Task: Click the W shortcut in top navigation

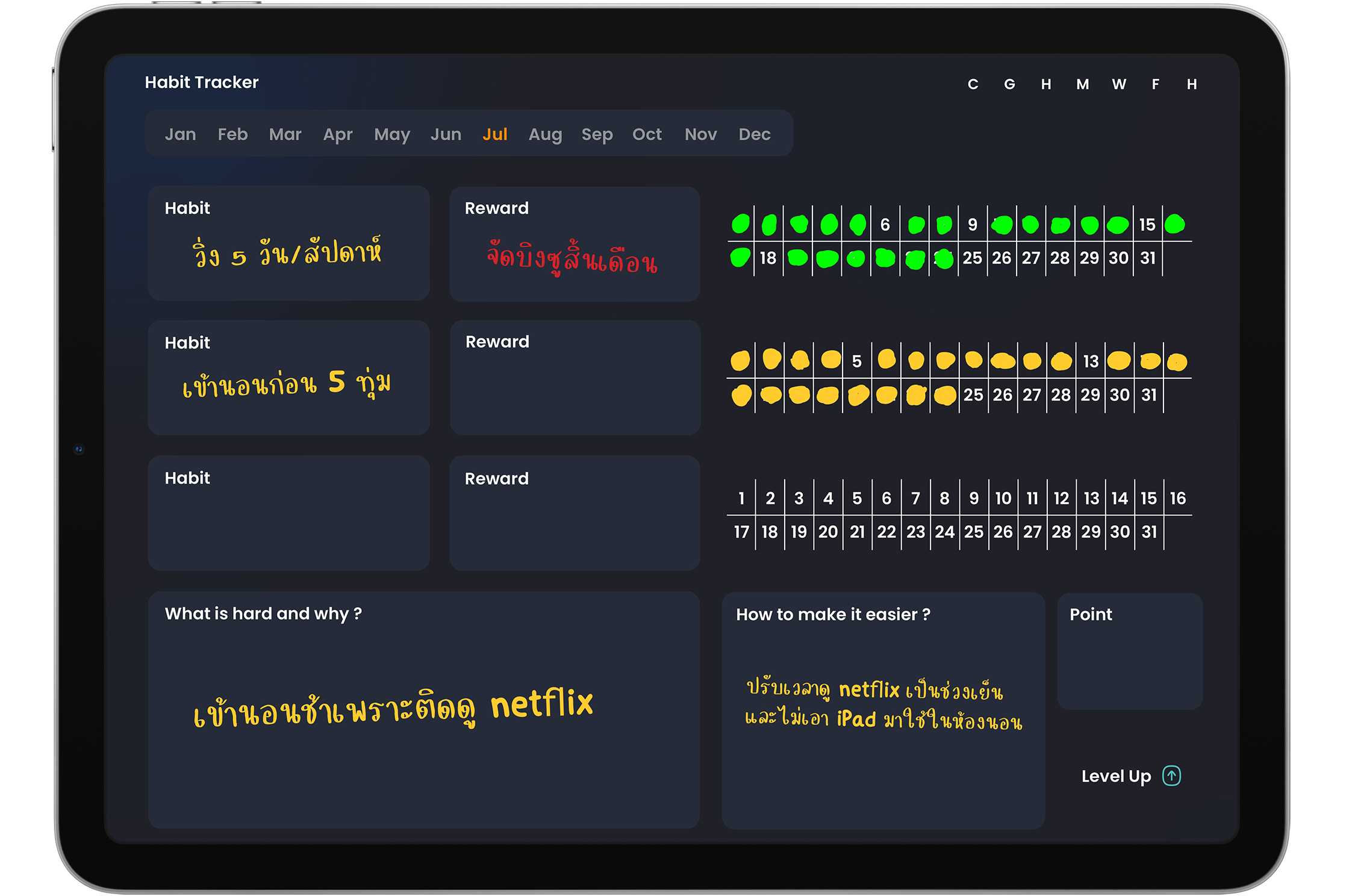Action: (x=1118, y=84)
